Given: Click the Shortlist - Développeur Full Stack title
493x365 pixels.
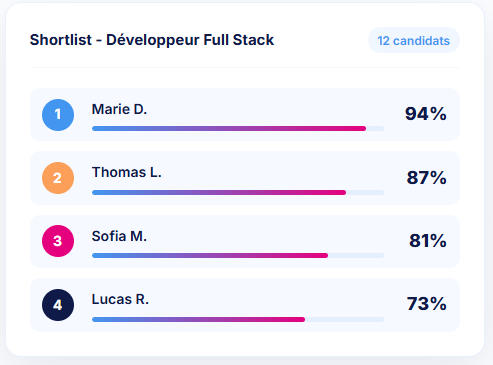Looking at the screenshot, I should click(x=152, y=40).
